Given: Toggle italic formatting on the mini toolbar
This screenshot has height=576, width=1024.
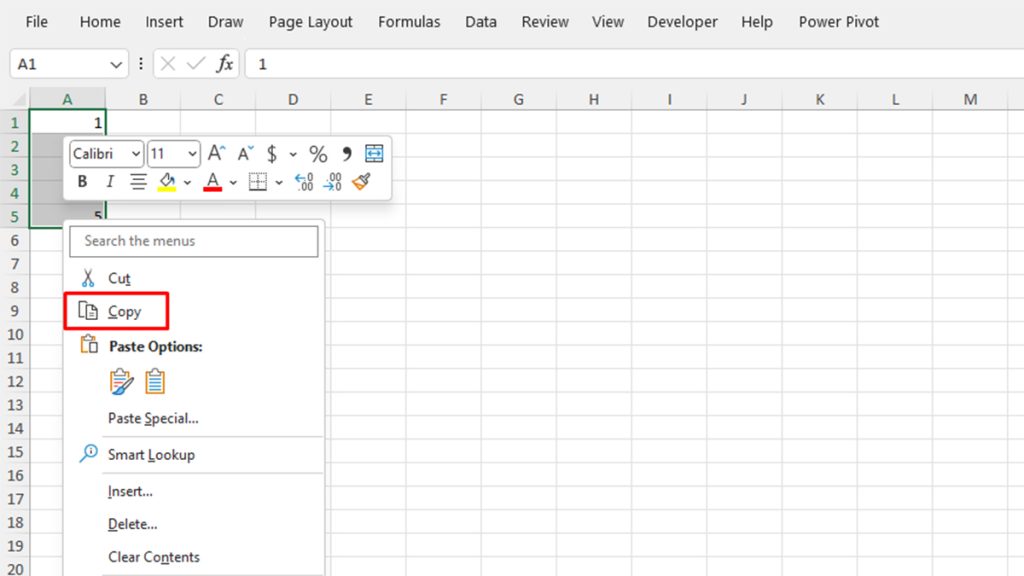Looking at the screenshot, I should click(110, 182).
